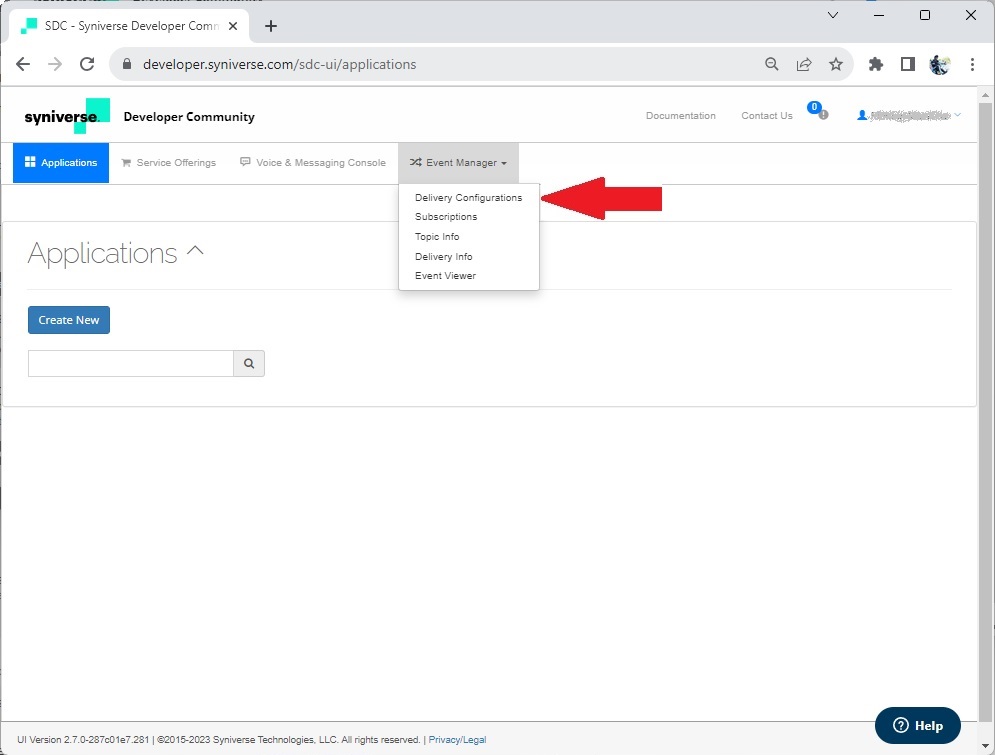Bookmark this page with star icon
995x755 pixels.
coord(836,64)
